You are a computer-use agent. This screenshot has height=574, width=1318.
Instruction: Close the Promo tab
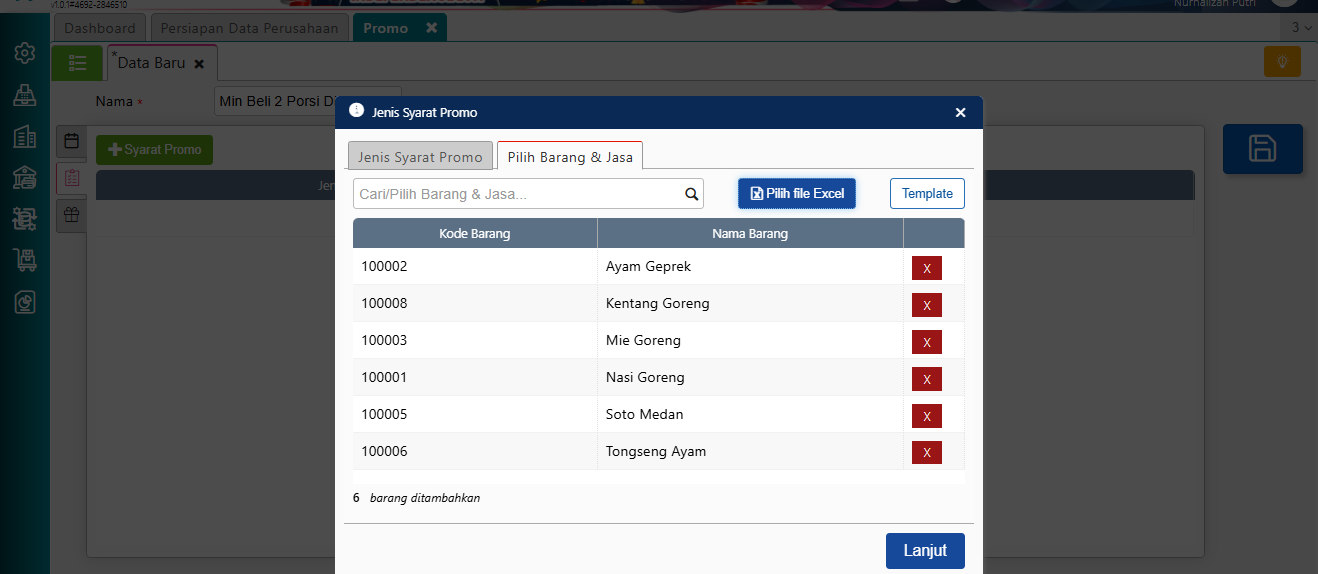(431, 28)
